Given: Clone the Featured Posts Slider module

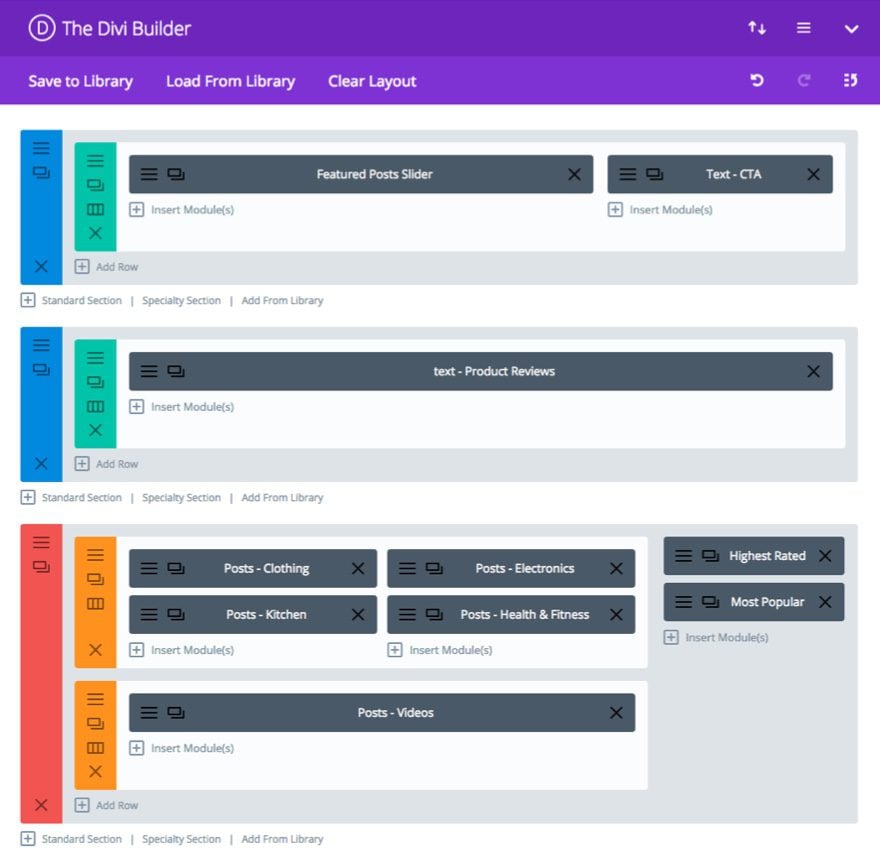Looking at the screenshot, I should (x=176, y=174).
